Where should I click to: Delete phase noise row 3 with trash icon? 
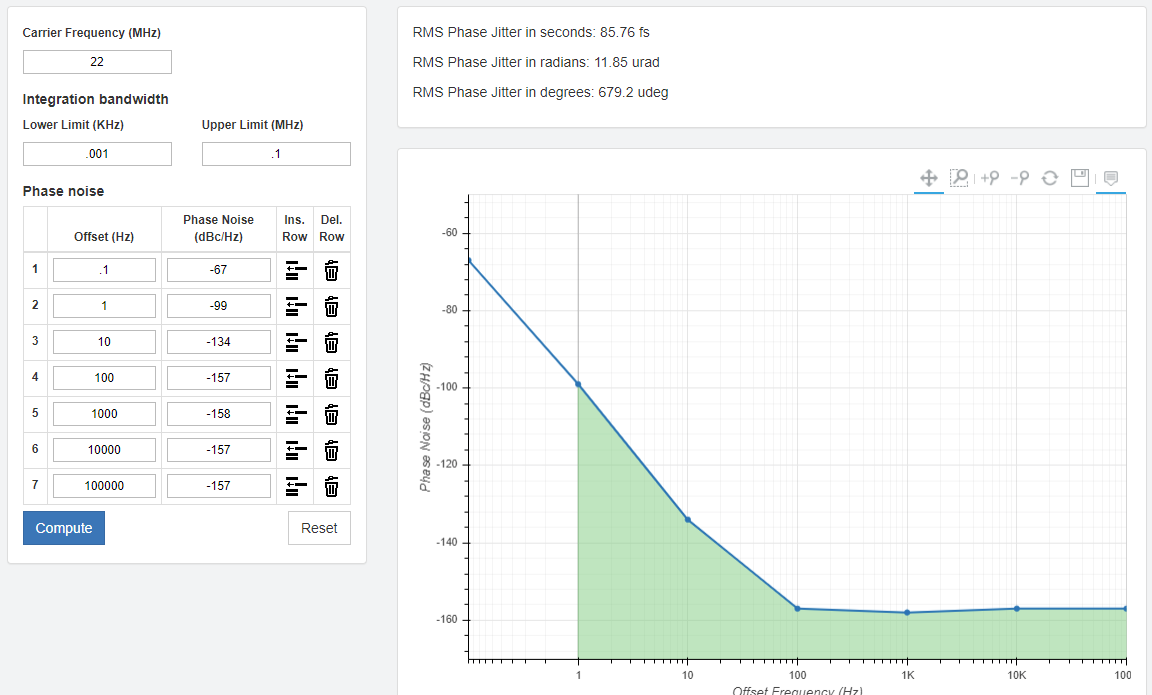pos(331,342)
